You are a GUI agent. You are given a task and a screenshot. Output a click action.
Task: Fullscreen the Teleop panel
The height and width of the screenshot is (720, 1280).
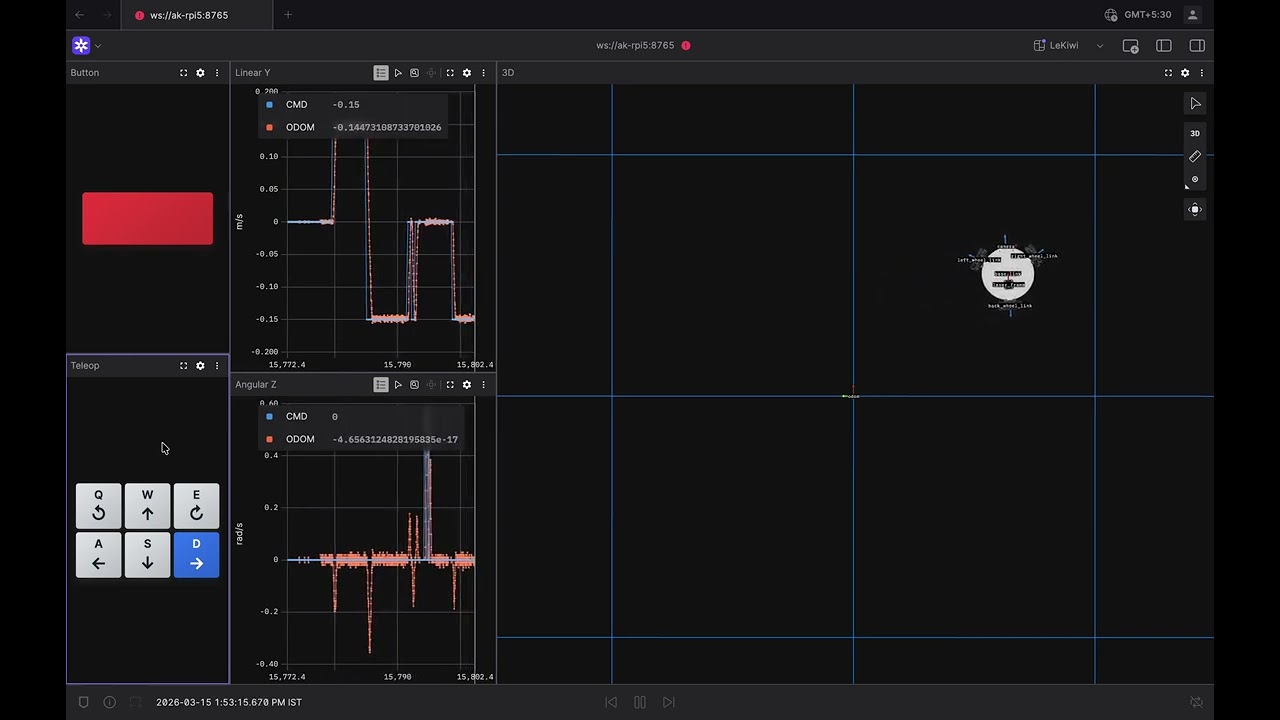click(183, 366)
